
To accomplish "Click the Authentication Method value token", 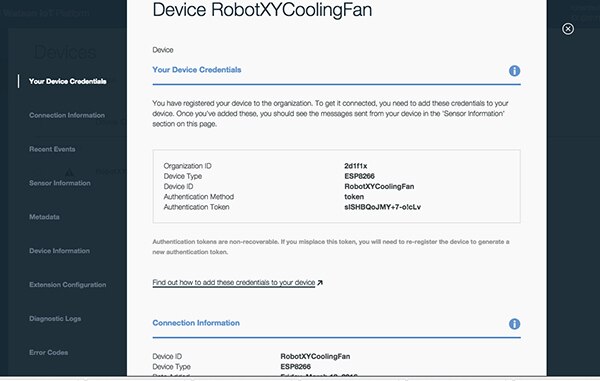I will pyautogui.click(x=354, y=197).
